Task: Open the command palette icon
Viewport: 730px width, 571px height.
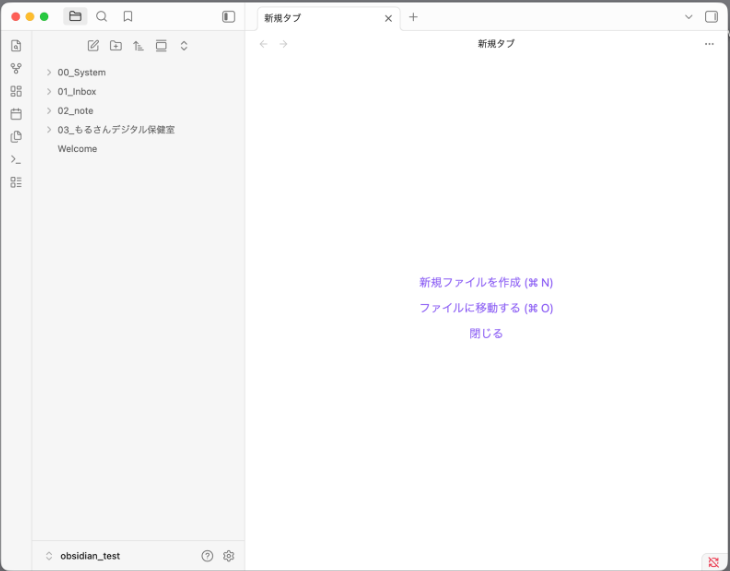Action: click(x=16, y=160)
